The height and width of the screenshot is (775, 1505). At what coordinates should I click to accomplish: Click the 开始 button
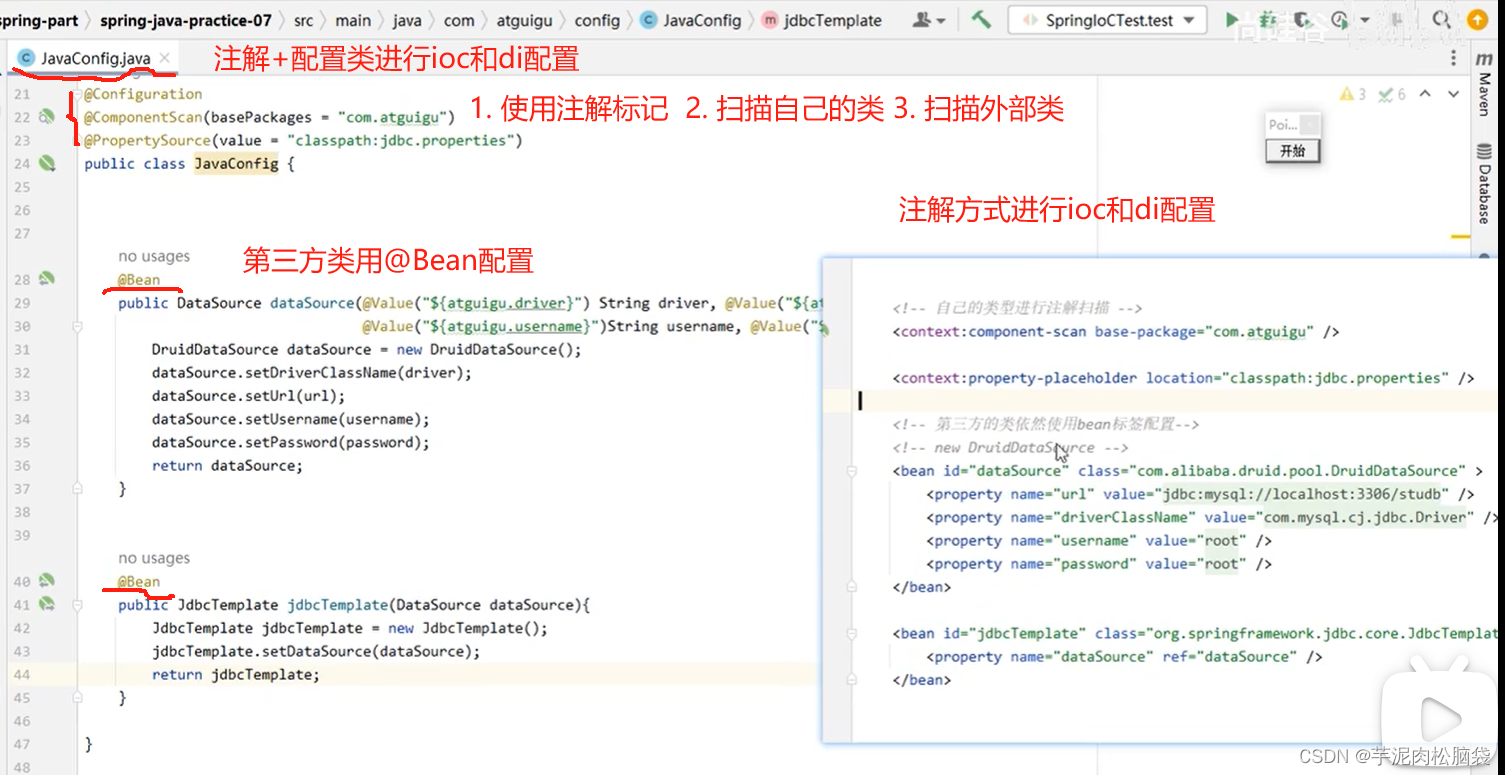pyautogui.click(x=1292, y=151)
